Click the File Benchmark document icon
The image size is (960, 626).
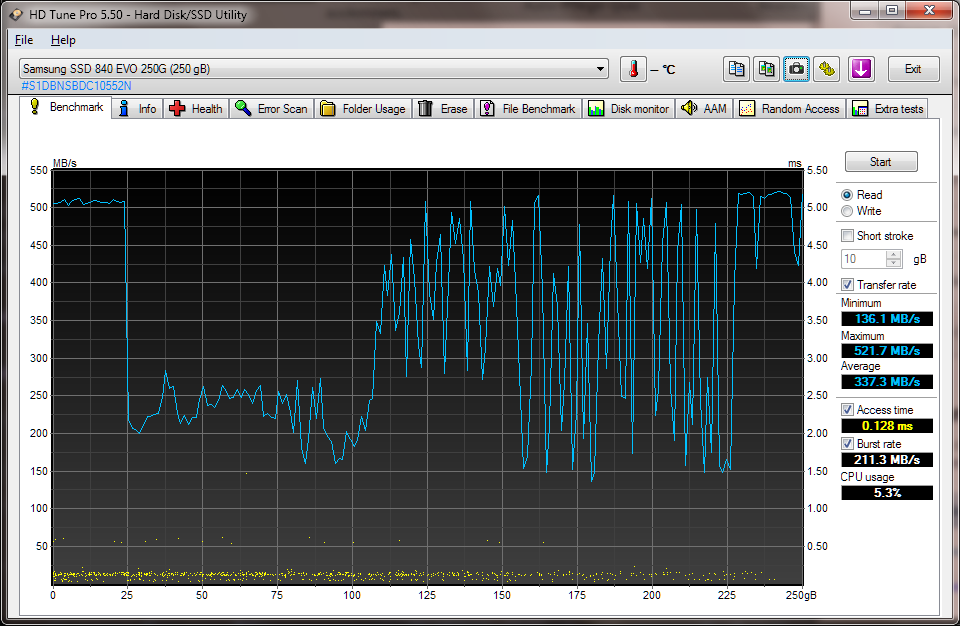(487, 108)
